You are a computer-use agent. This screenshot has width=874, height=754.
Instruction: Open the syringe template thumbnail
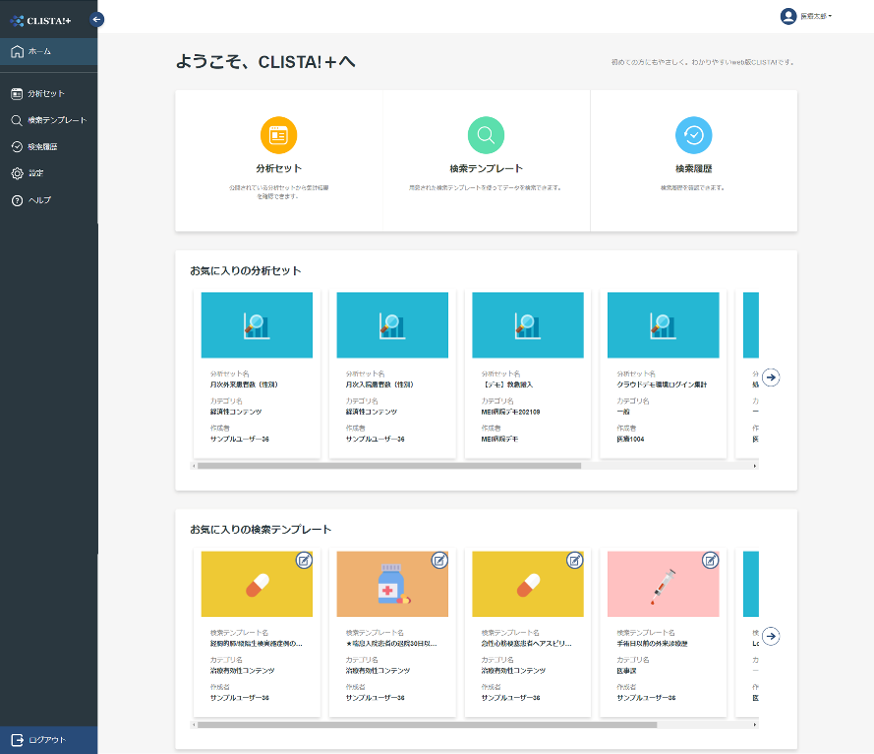(663, 584)
